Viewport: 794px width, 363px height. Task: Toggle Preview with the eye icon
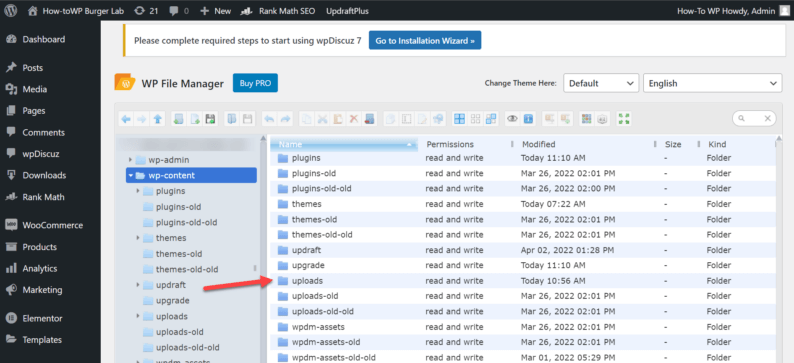(512, 119)
